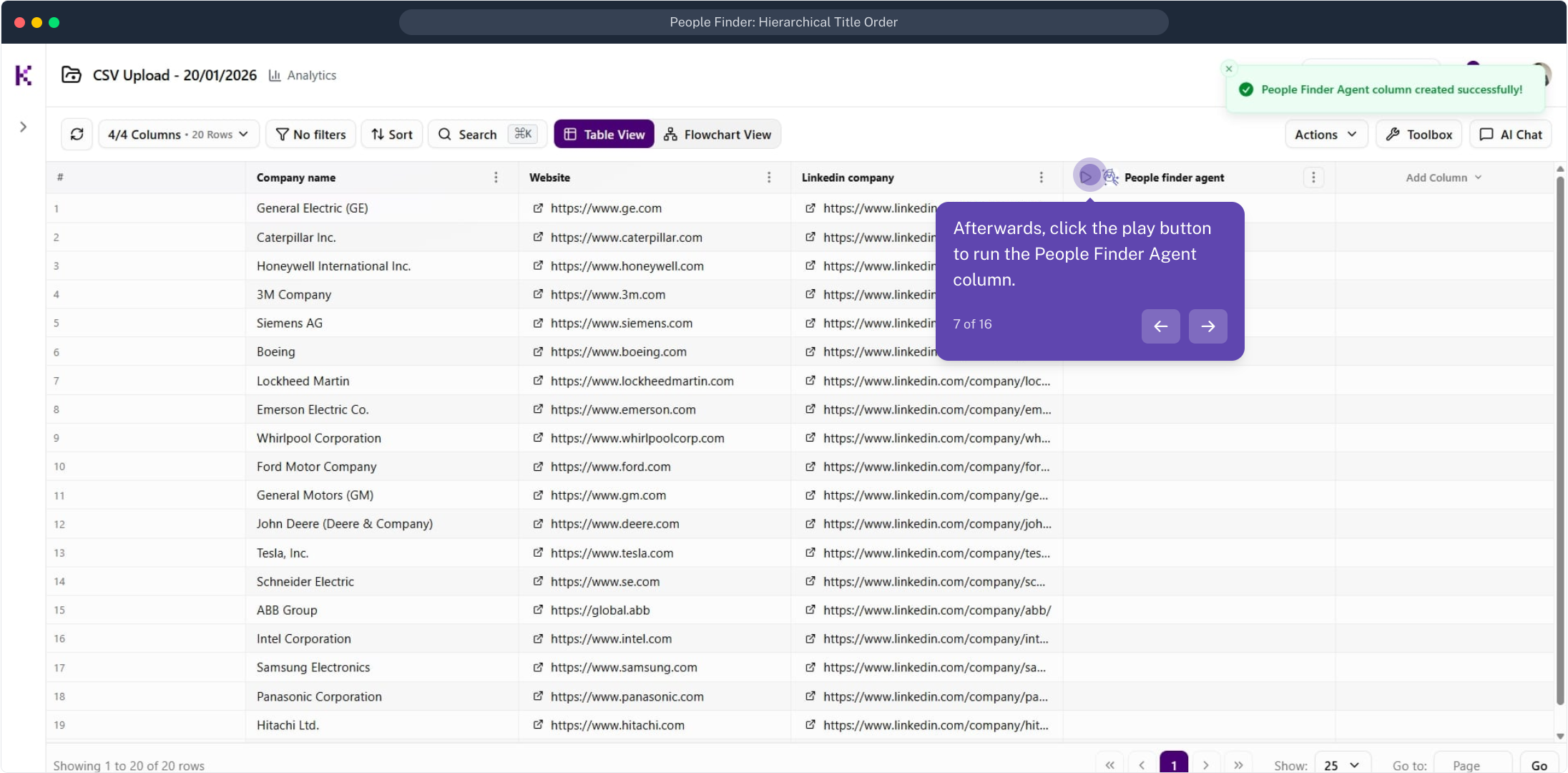The height and width of the screenshot is (773, 1568).
Task: Select the Whirlpool Corporation cell
Action: (x=382, y=438)
